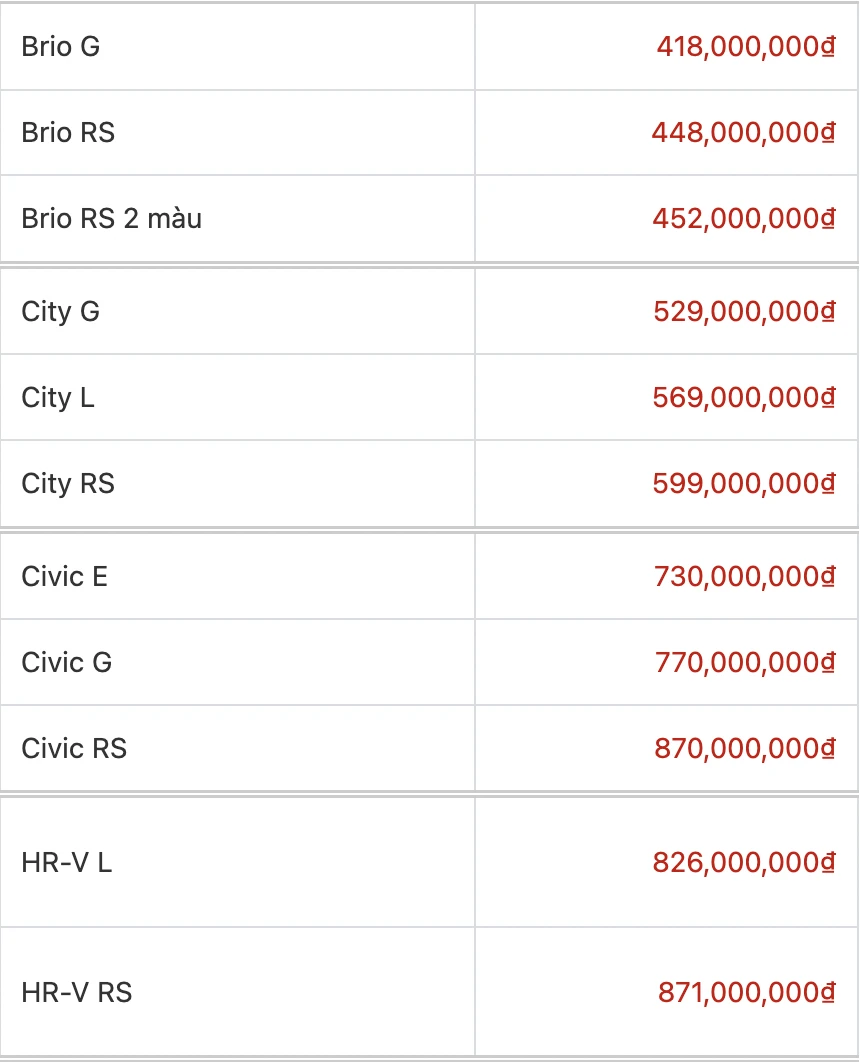860x1062 pixels.
Task: Click the City G model name
Action: 61,312
